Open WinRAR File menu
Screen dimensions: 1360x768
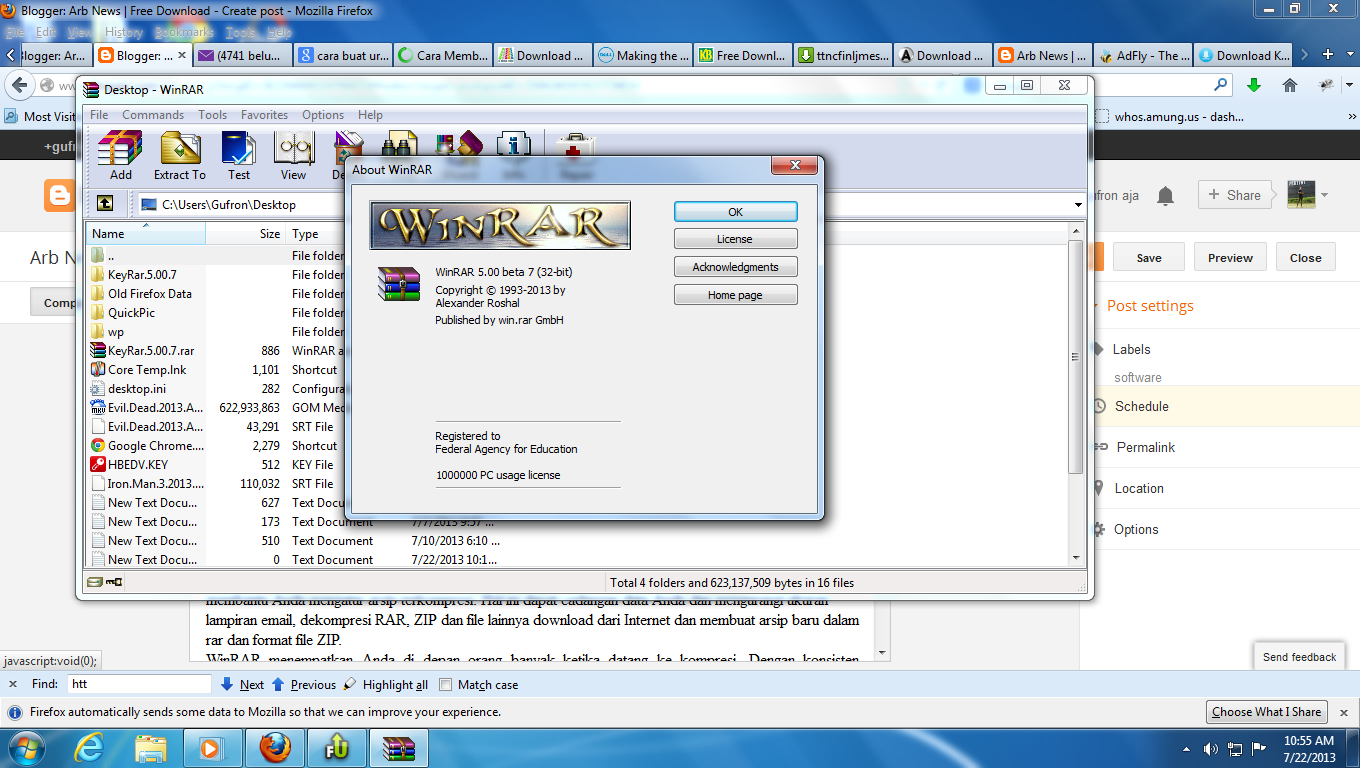(x=99, y=115)
